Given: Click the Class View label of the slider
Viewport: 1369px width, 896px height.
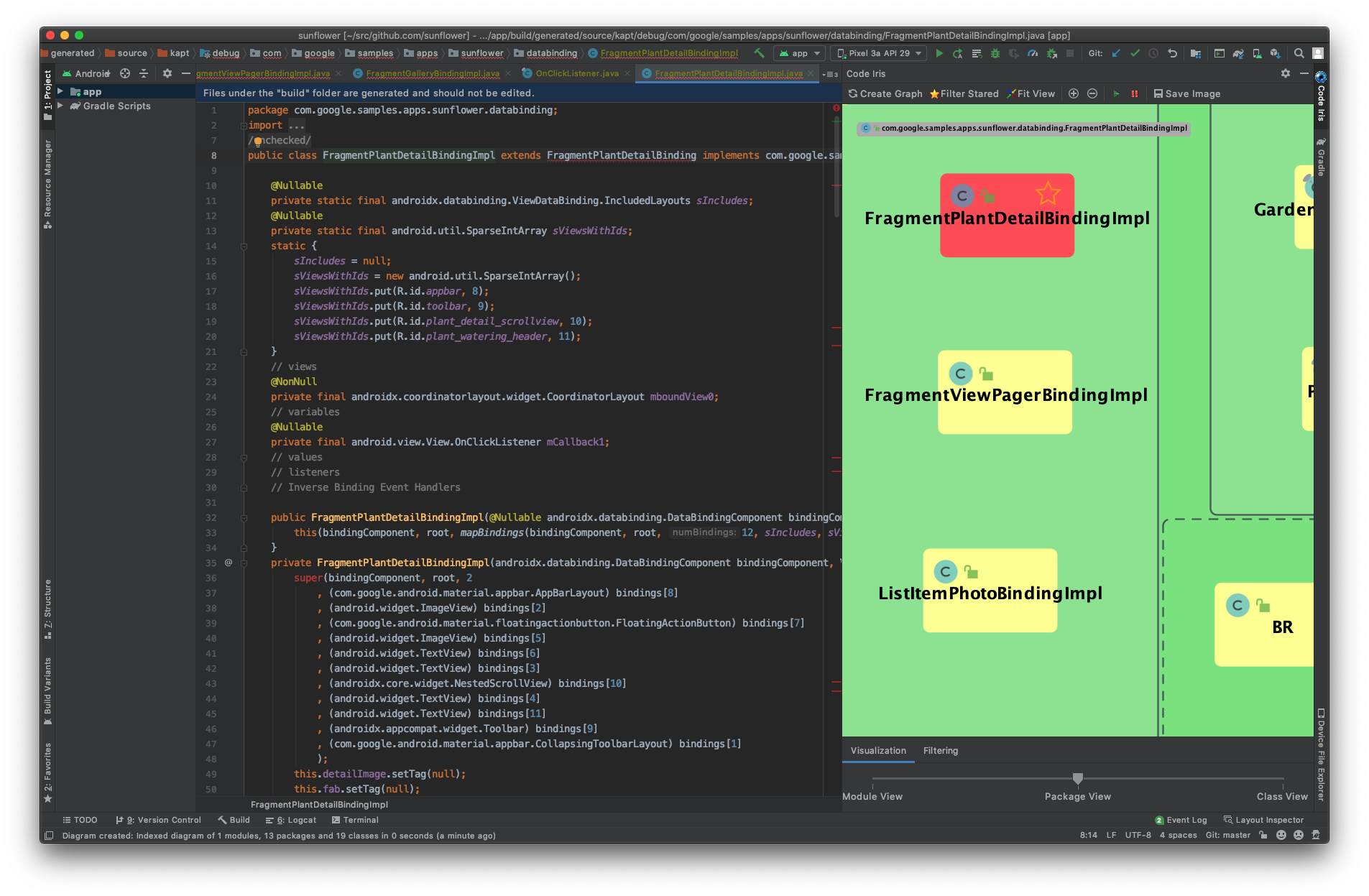Looking at the screenshot, I should coord(1282,796).
